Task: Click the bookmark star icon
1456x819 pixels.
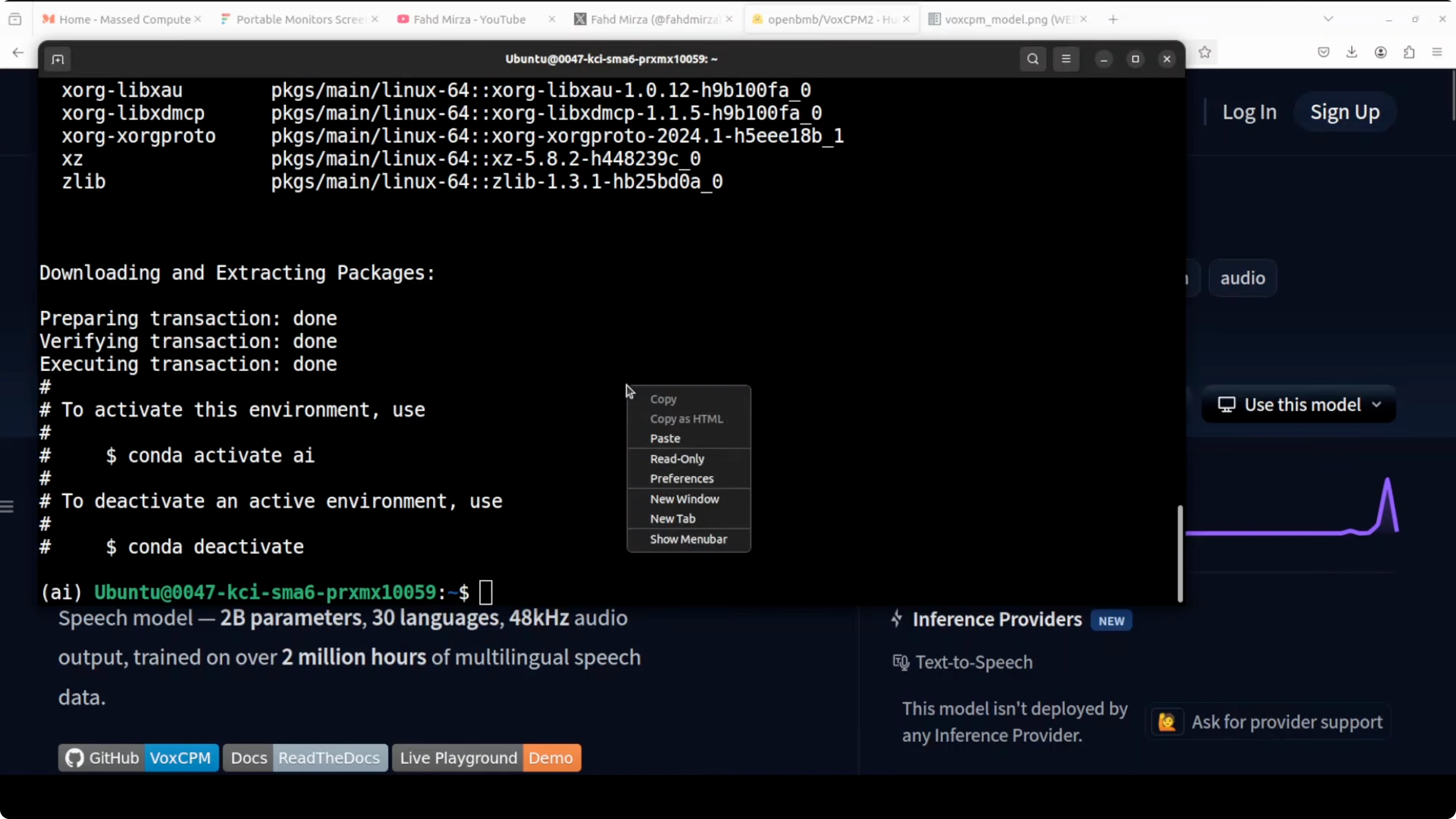Action: coord(1204,53)
